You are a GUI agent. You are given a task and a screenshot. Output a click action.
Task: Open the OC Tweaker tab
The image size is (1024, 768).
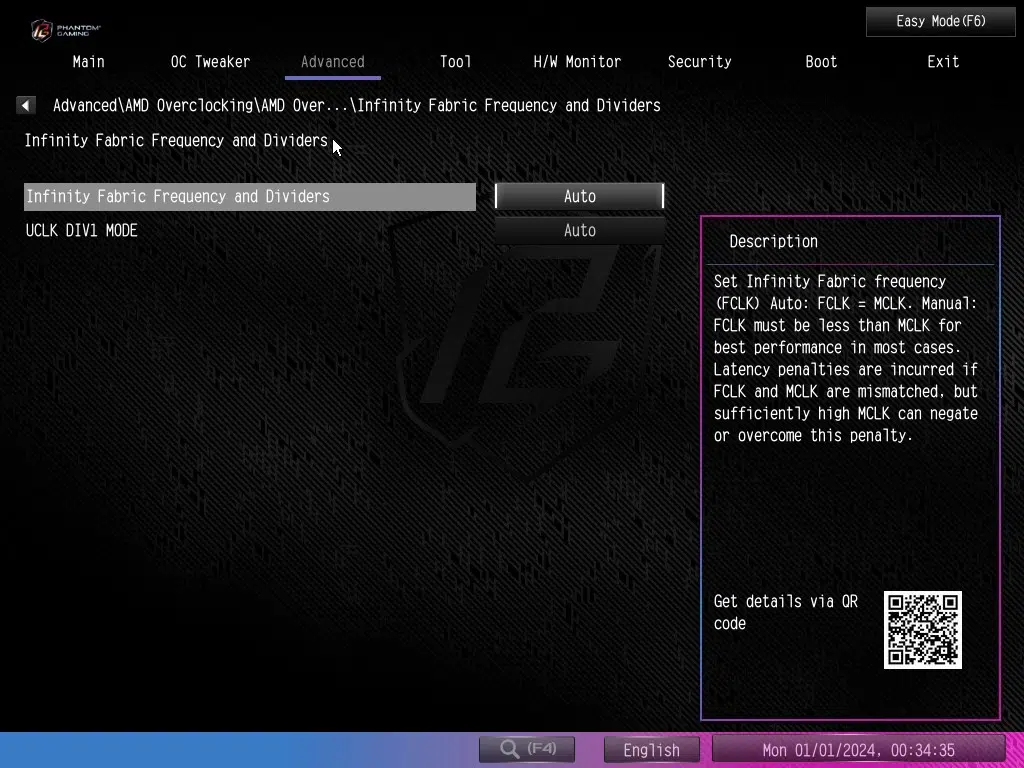coord(210,62)
